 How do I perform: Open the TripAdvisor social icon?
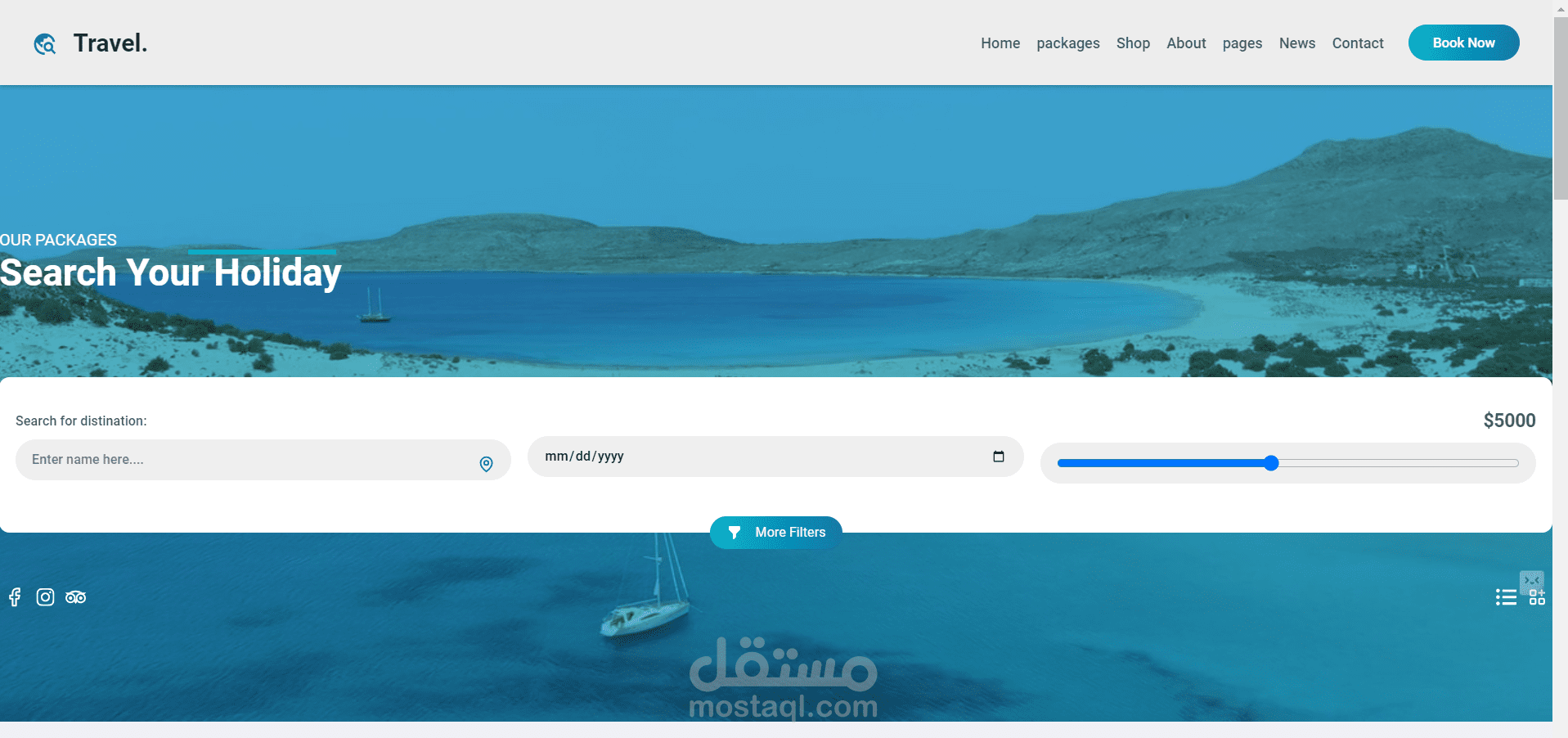[x=76, y=597]
